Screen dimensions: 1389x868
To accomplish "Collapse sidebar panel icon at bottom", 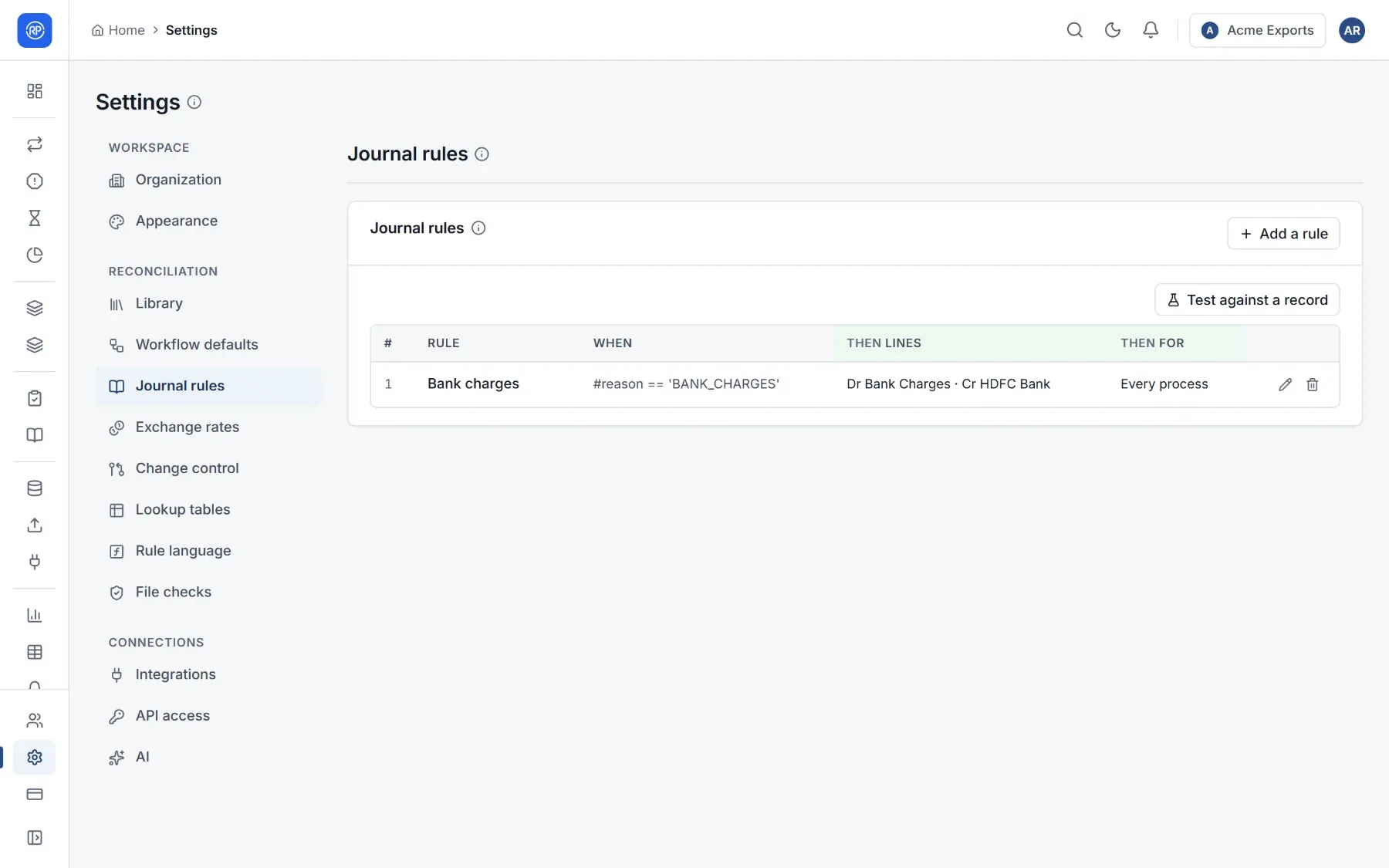I will pos(35,838).
